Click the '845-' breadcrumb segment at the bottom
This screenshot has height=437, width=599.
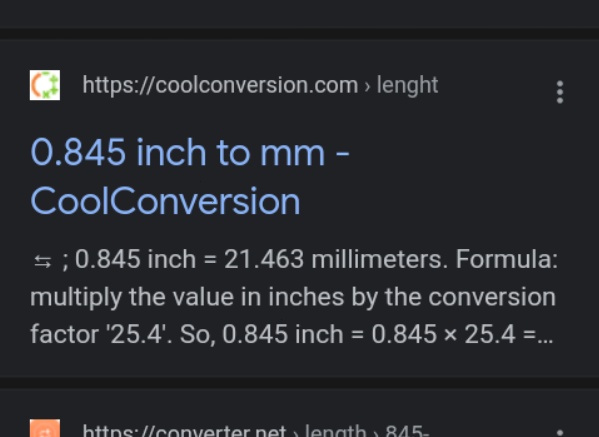tap(407, 431)
